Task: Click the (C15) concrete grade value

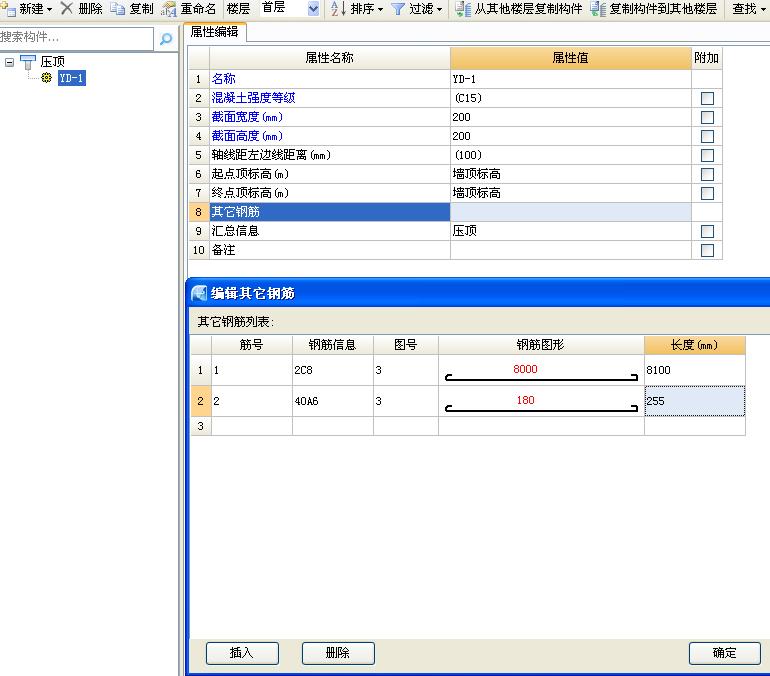Action: [x=571, y=98]
